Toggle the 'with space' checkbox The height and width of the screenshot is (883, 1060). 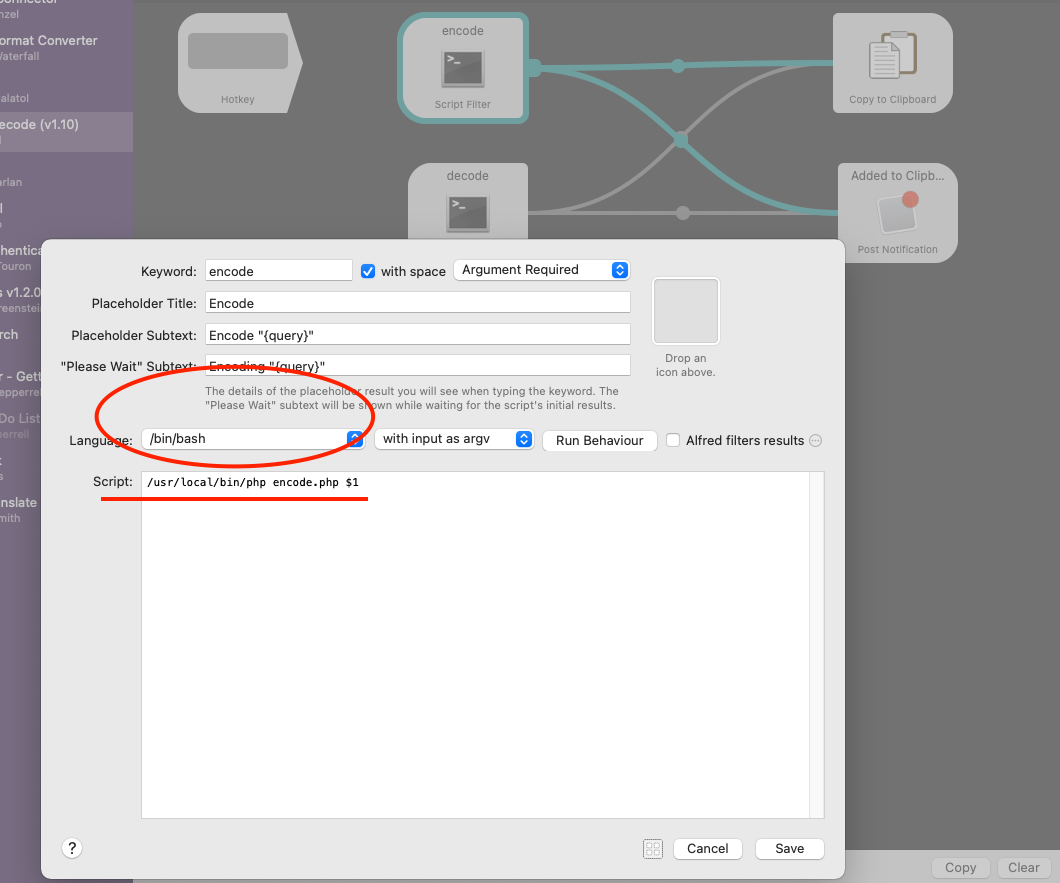(368, 271)
